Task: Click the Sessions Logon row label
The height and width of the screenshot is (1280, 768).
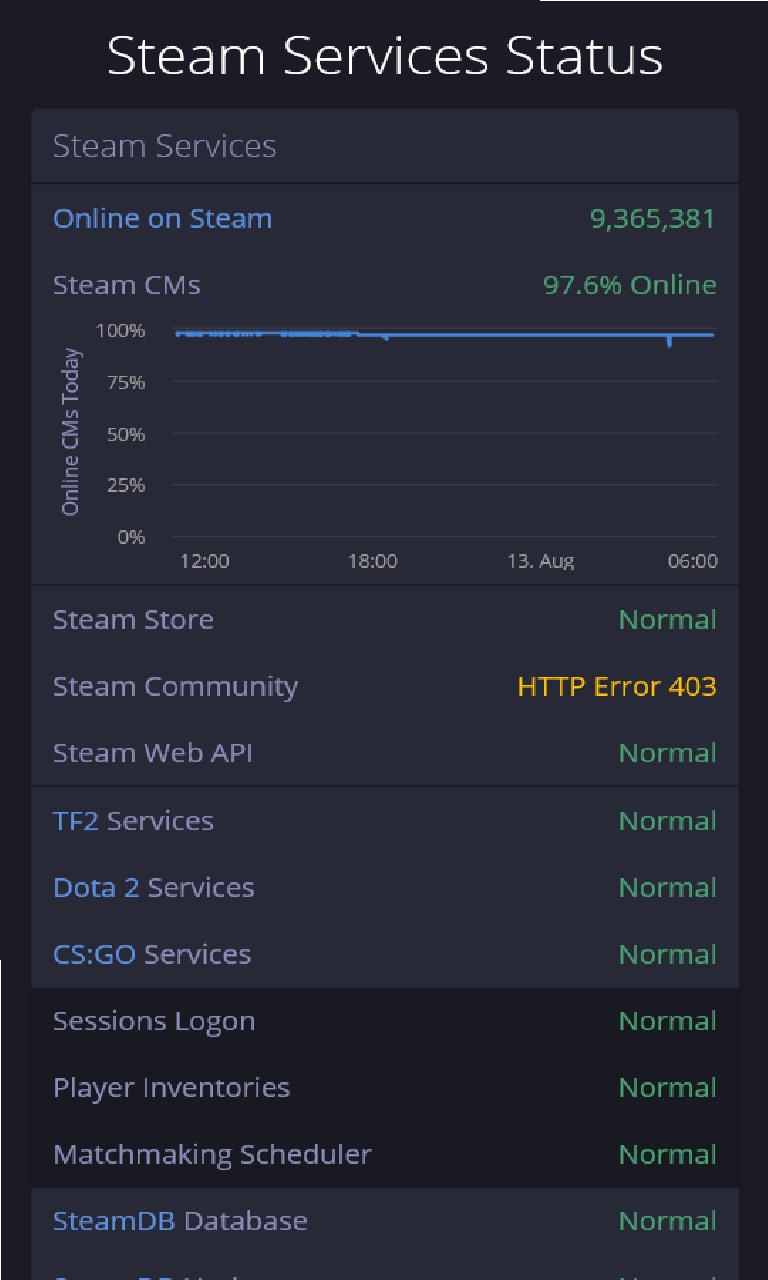Action: 154,1021
